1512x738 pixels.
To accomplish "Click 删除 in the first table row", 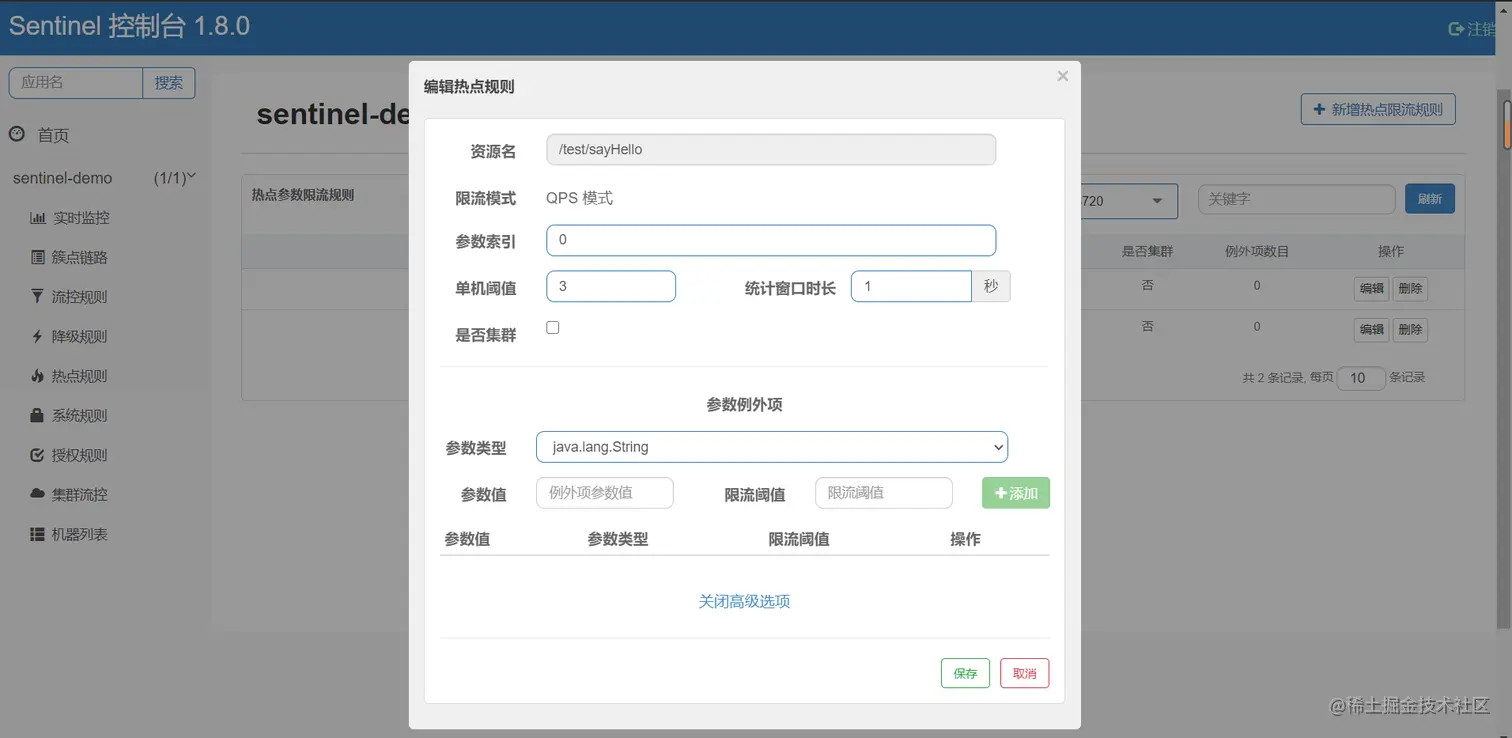I will pos(1410,289).
